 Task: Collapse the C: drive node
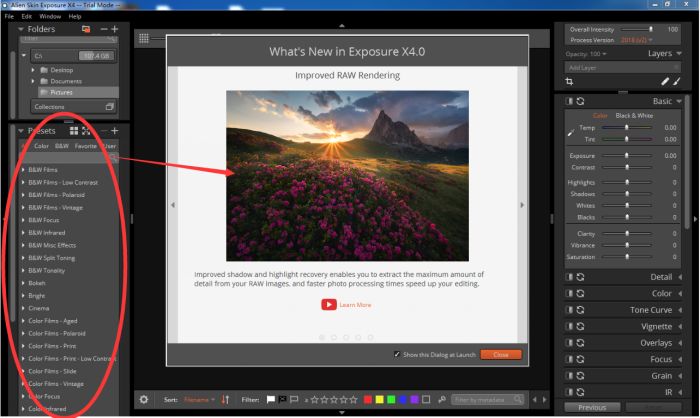pos(24,56)
